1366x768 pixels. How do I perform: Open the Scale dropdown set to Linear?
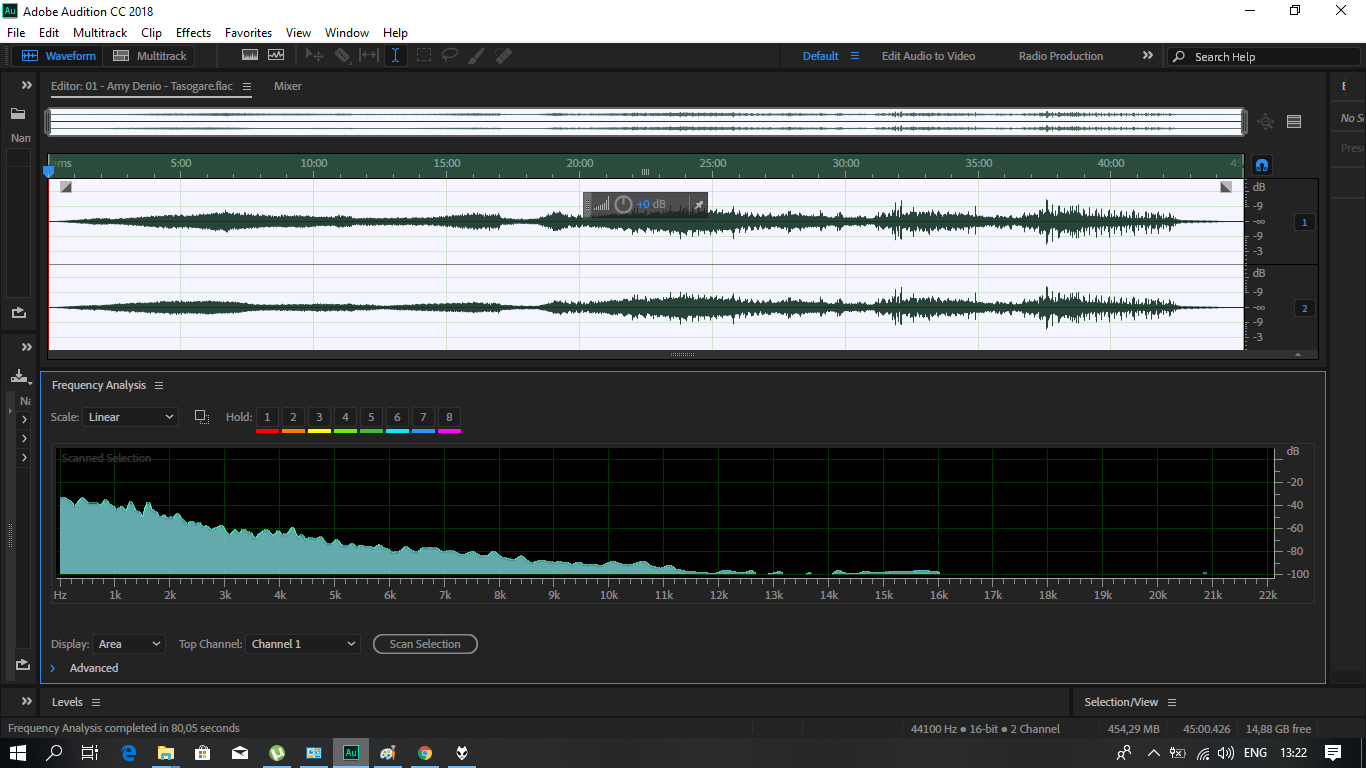(131, 417)
